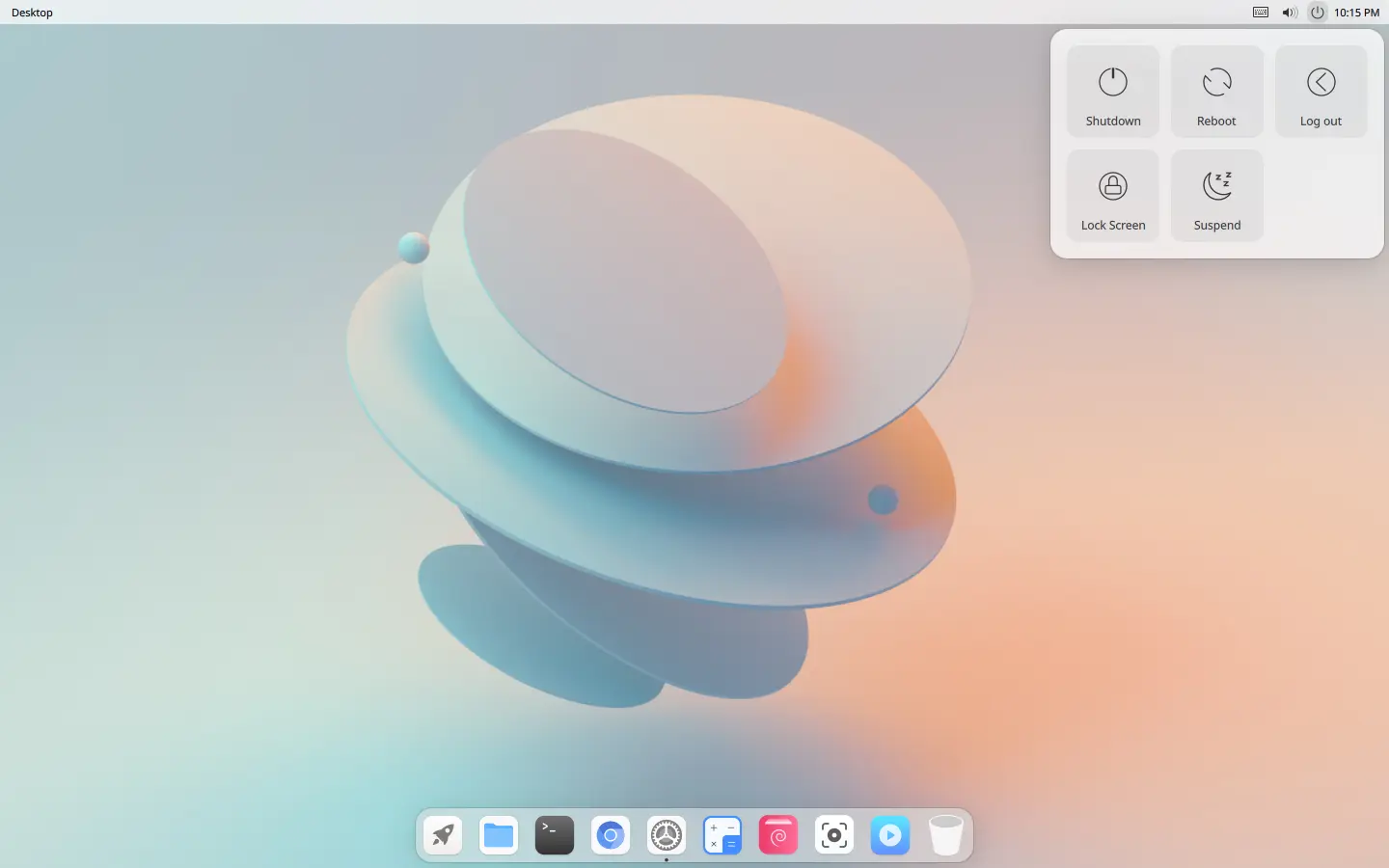Toggle the power menu icon in top bar

(1318, 13)
